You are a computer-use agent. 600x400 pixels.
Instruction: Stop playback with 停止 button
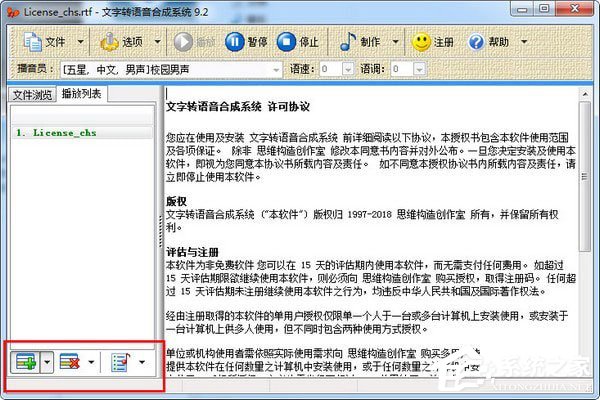[x=297, y=42]
